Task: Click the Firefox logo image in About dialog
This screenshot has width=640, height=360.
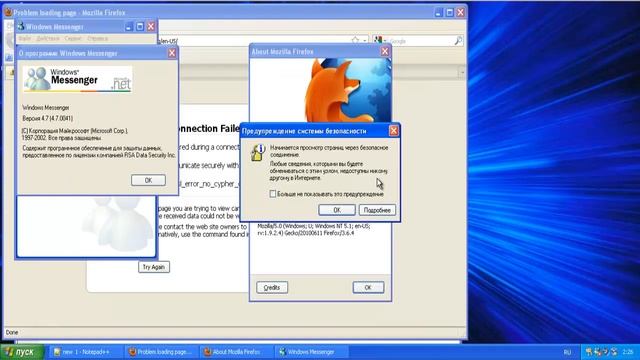Action: click(x=347, y=91)
